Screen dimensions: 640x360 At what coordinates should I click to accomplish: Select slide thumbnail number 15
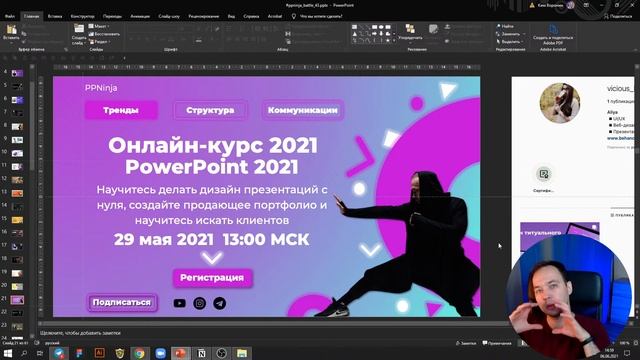click(17, 220)
